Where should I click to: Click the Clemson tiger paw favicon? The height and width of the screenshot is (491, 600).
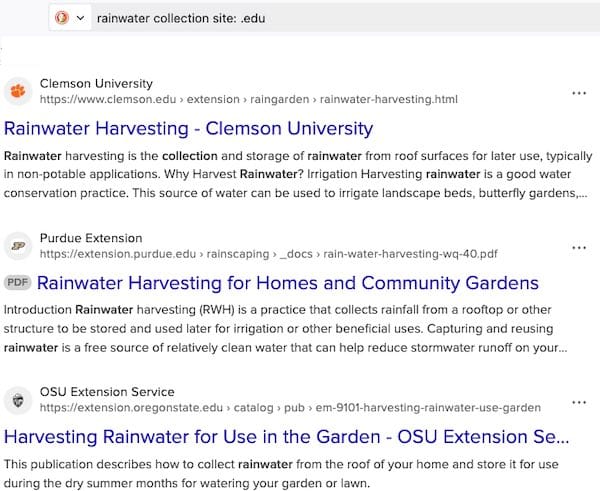point(17,91)
